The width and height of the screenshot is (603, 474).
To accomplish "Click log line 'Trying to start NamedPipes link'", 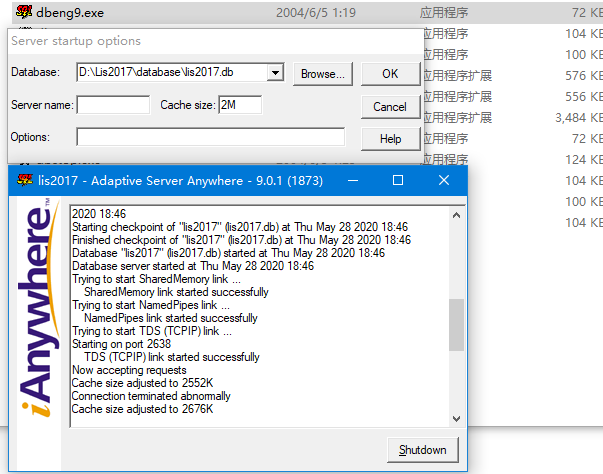I will click(151, 305).
